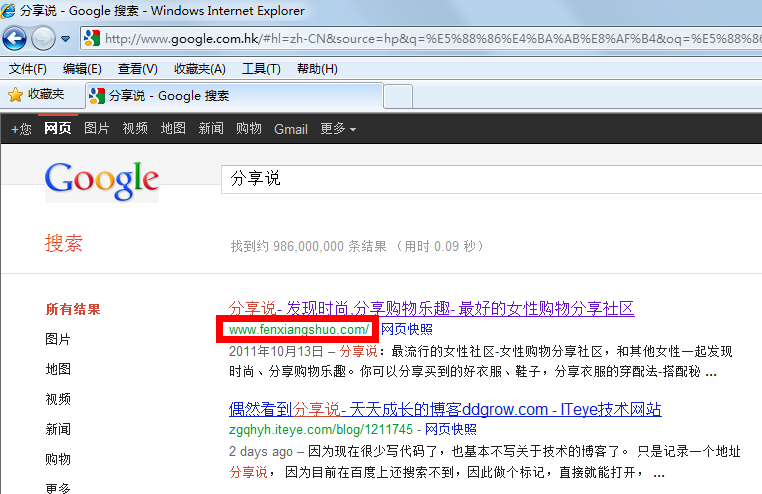Image resolution: width=762 pixels, height=494 pixels.
Task: Open the 帮助(H) menu
Action: click(317, 69)
